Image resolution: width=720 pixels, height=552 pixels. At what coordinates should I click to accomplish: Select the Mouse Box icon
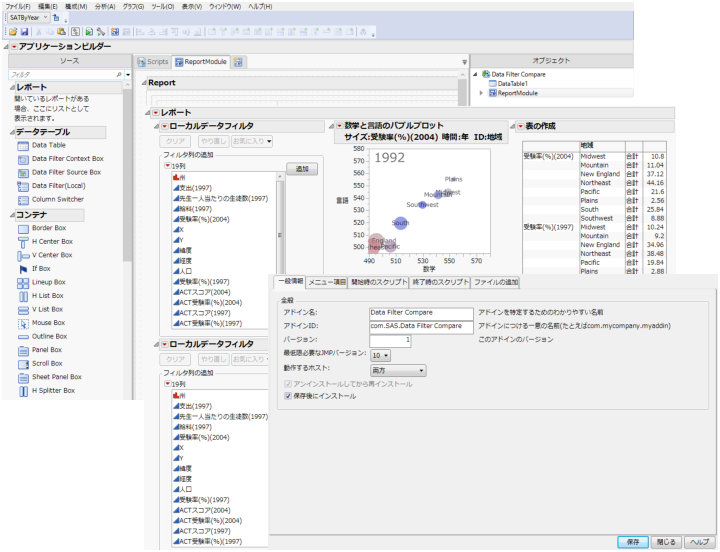[x=23, y=323]
